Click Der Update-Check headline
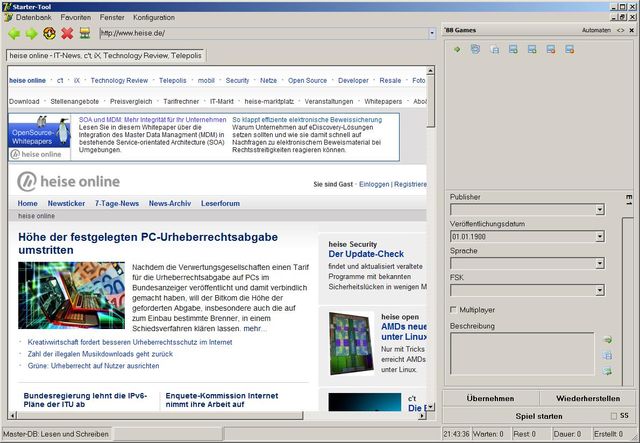This screenshot has width=640, height=443. [x=366, y=254]
